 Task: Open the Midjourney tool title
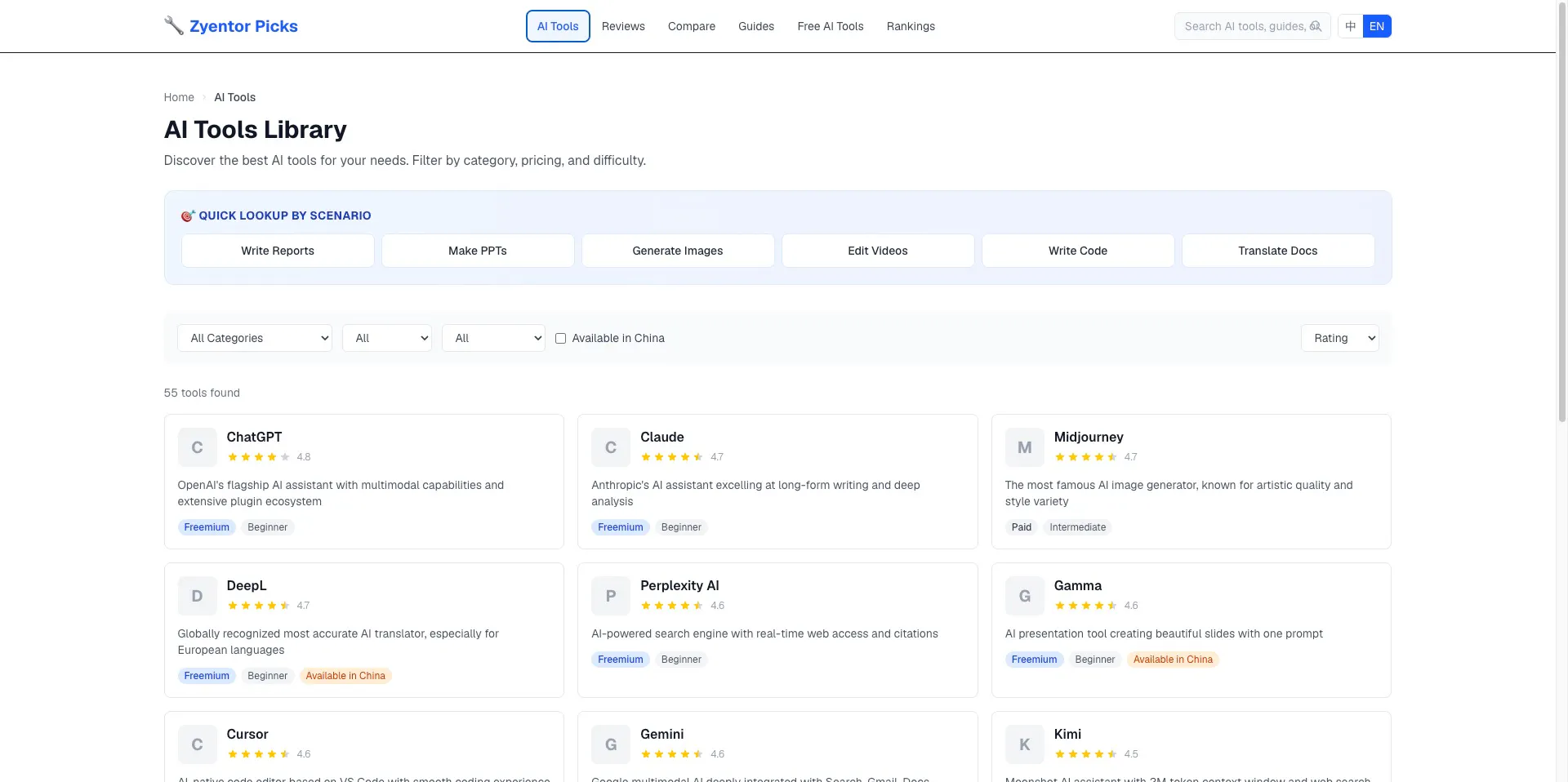(x=1089, y=437)
